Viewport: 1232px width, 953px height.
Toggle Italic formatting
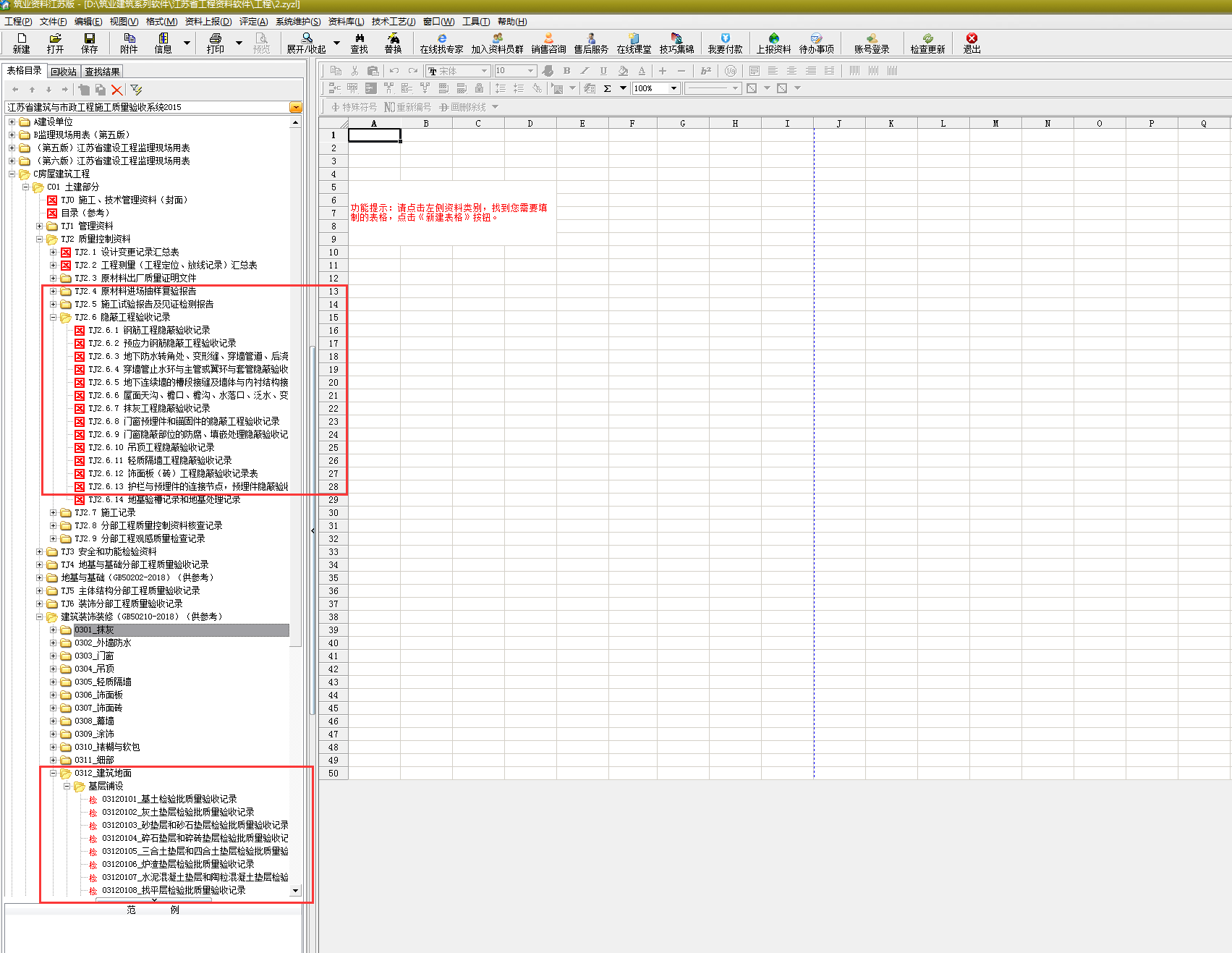coord(585,71)
